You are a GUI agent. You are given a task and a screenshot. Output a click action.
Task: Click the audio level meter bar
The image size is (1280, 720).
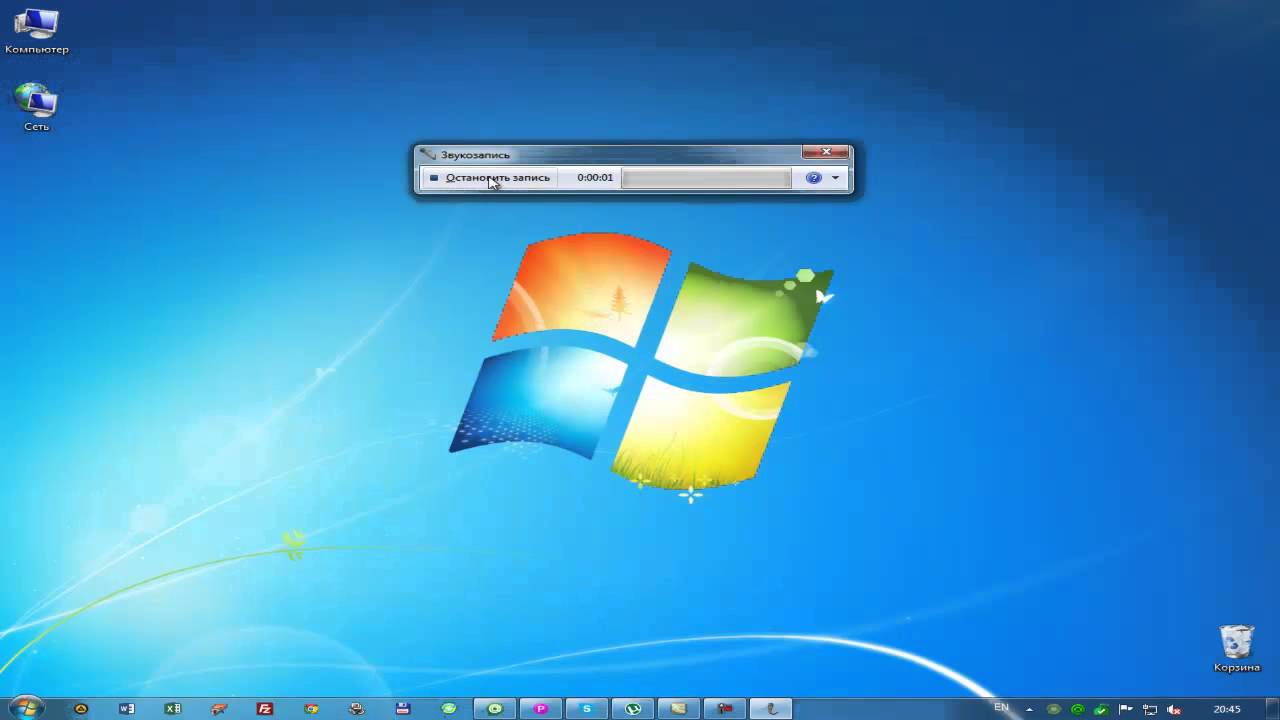click(706, 178)
